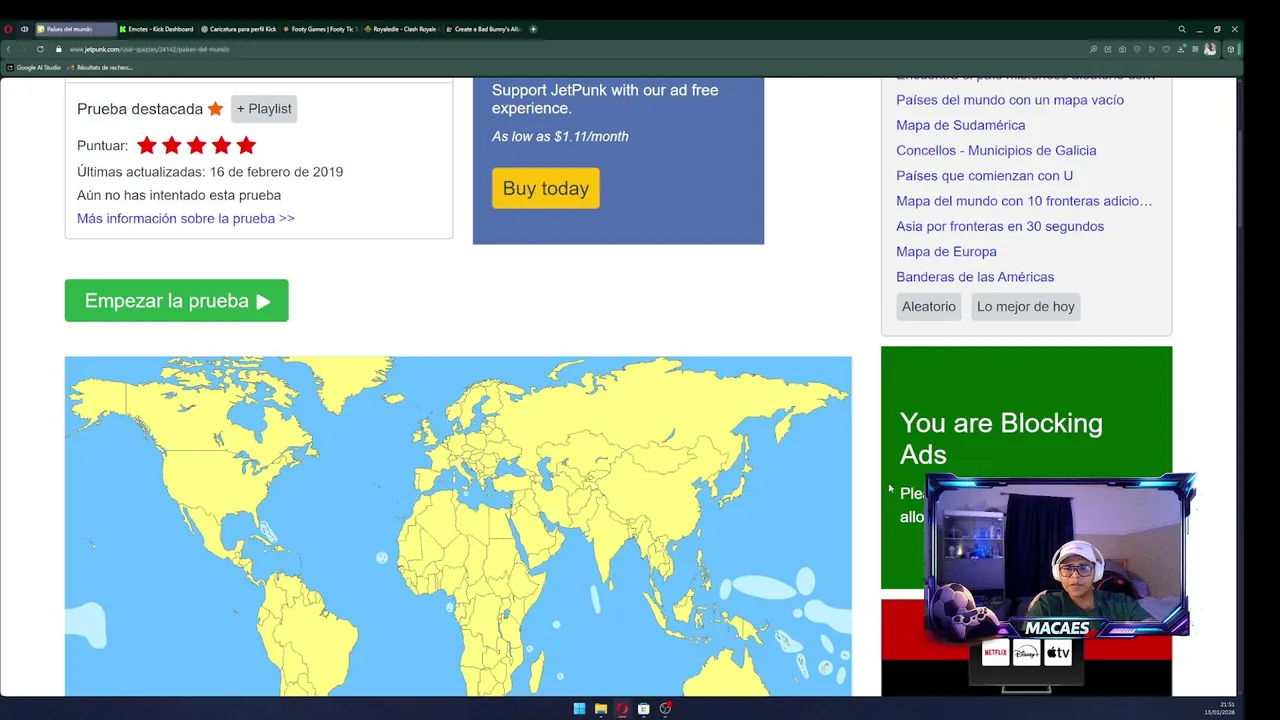This screenshot has width=1280, height=720.
Task: Click the orange featured star icon
Action: pyautogui.click(x=215, y=109)
